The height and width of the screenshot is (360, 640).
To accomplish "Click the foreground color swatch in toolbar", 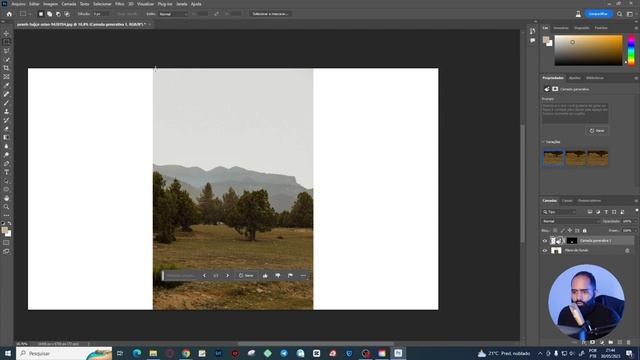I will 4,231.
